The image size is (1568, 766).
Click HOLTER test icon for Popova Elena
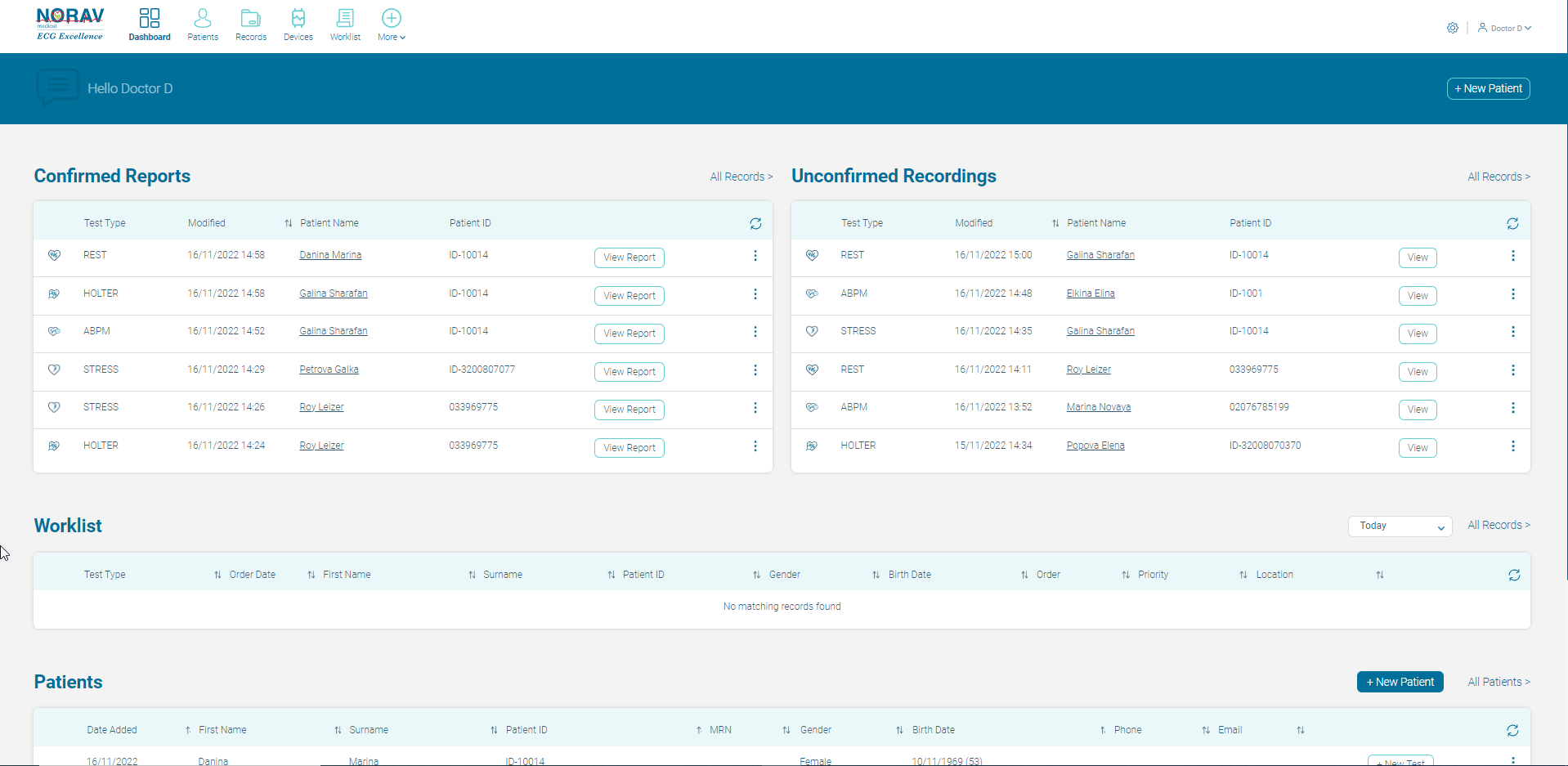[x=812, y=446]
